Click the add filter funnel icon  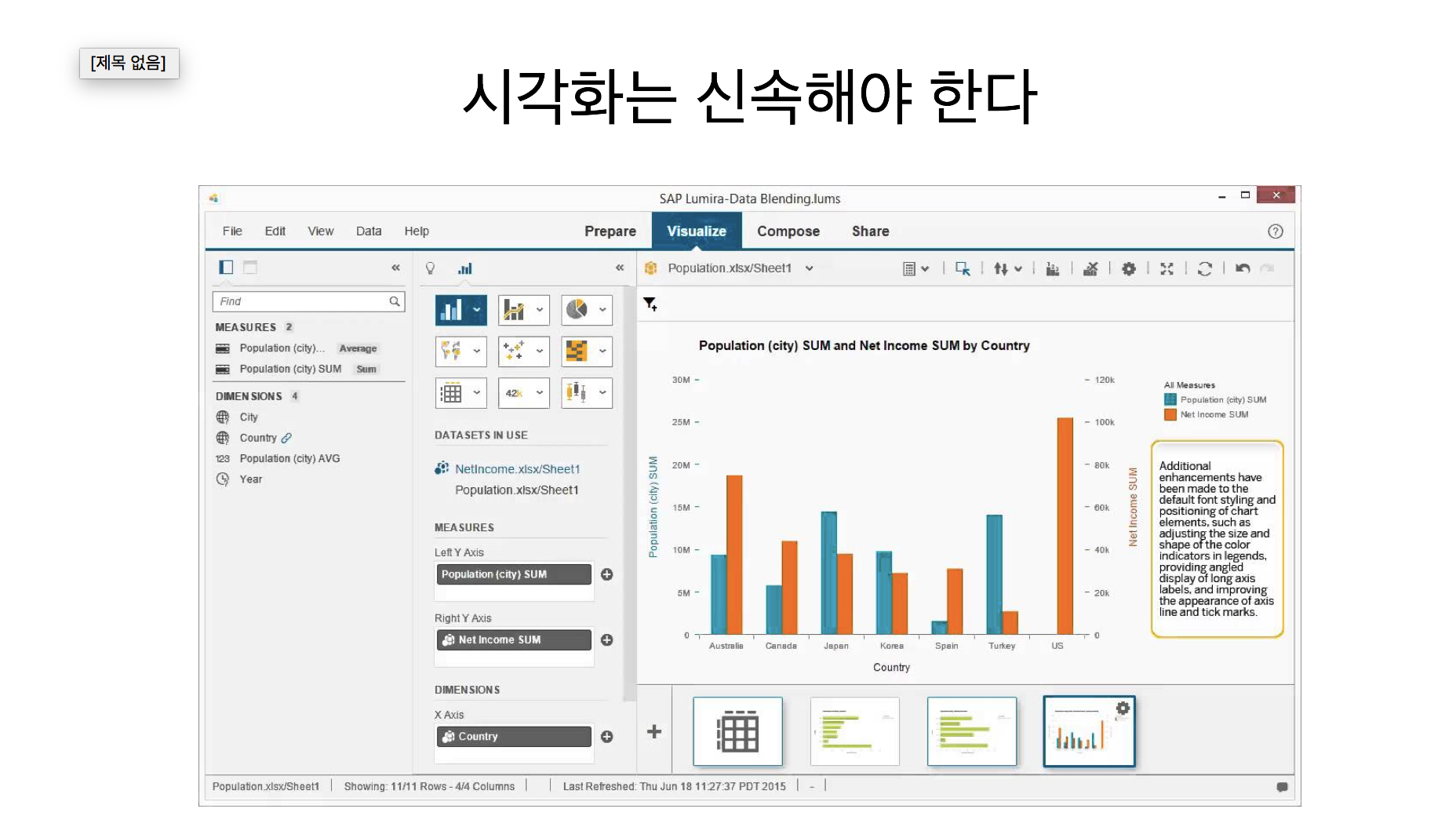click(650, 304)
